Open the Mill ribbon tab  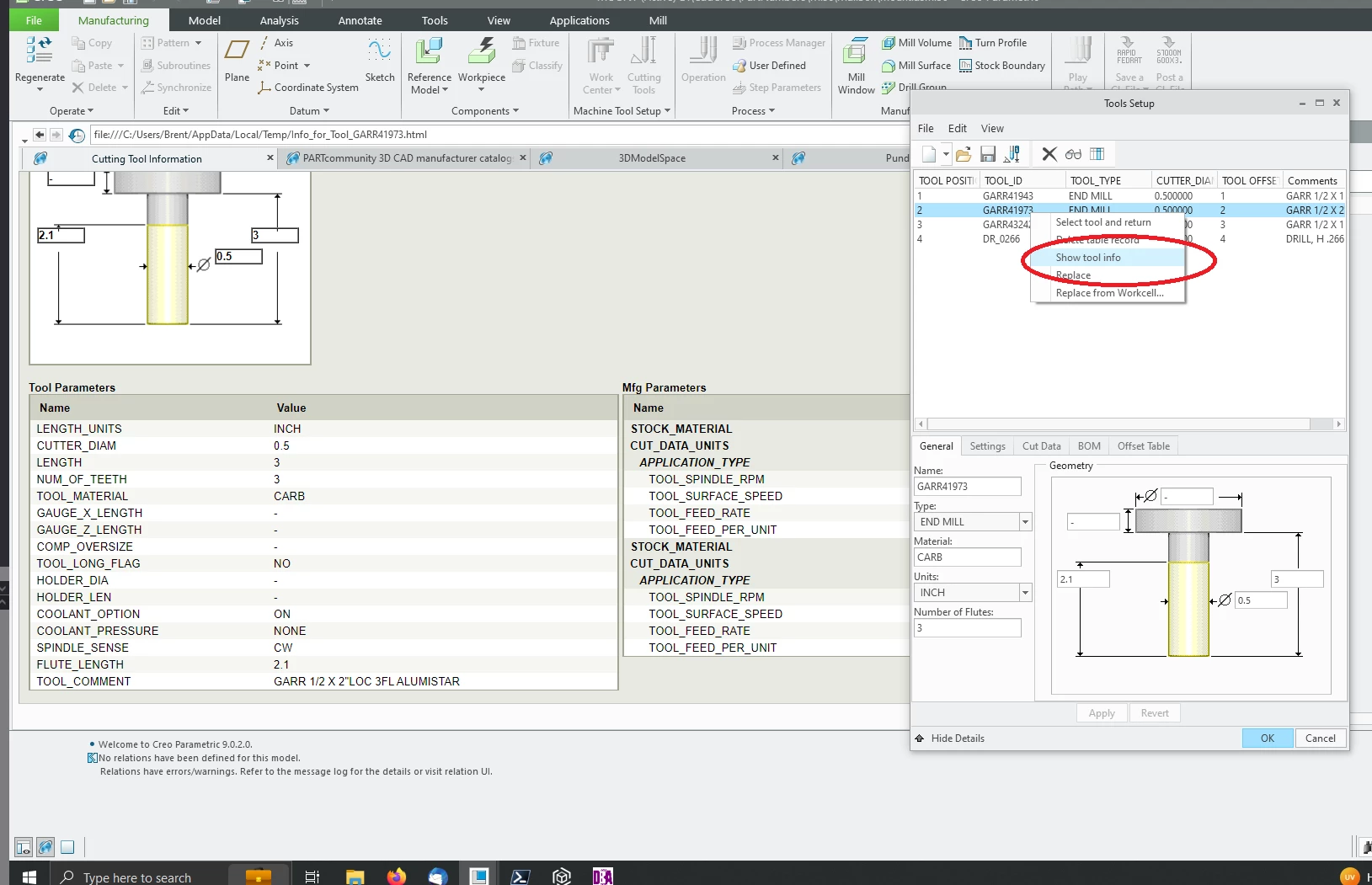(x=659, y=20)
